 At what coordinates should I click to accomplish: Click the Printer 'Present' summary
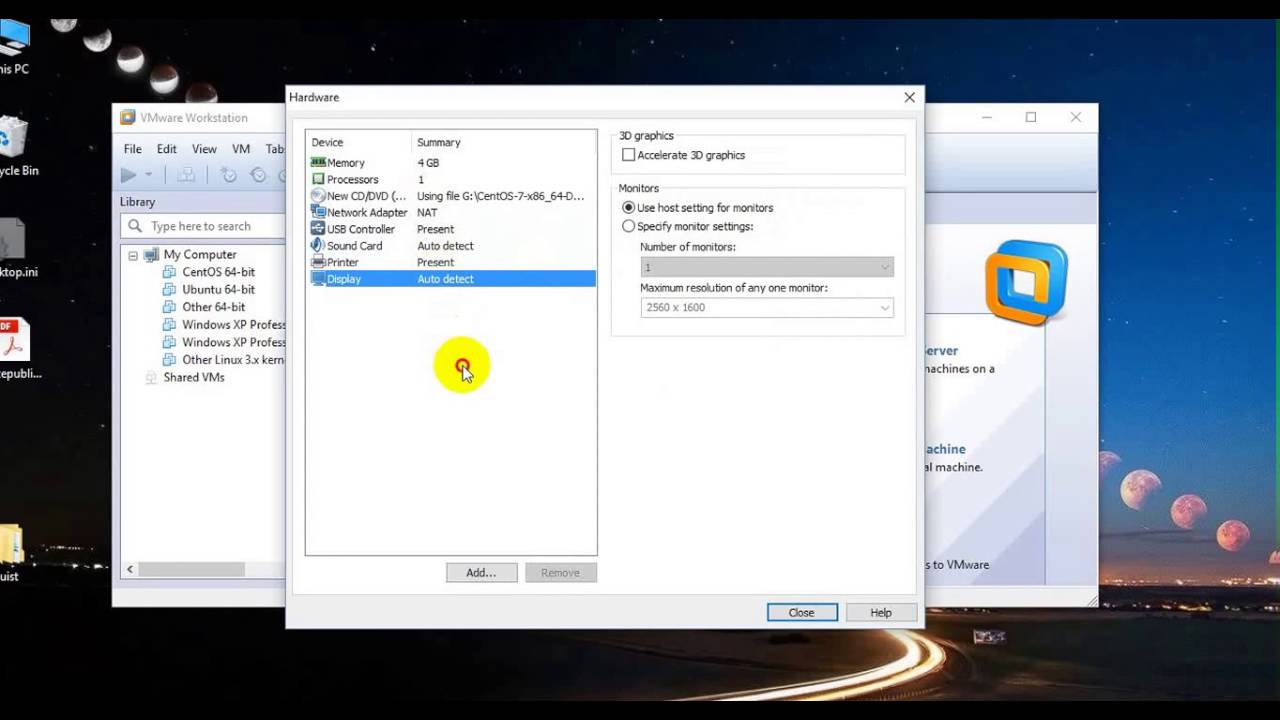pos(435,262)
